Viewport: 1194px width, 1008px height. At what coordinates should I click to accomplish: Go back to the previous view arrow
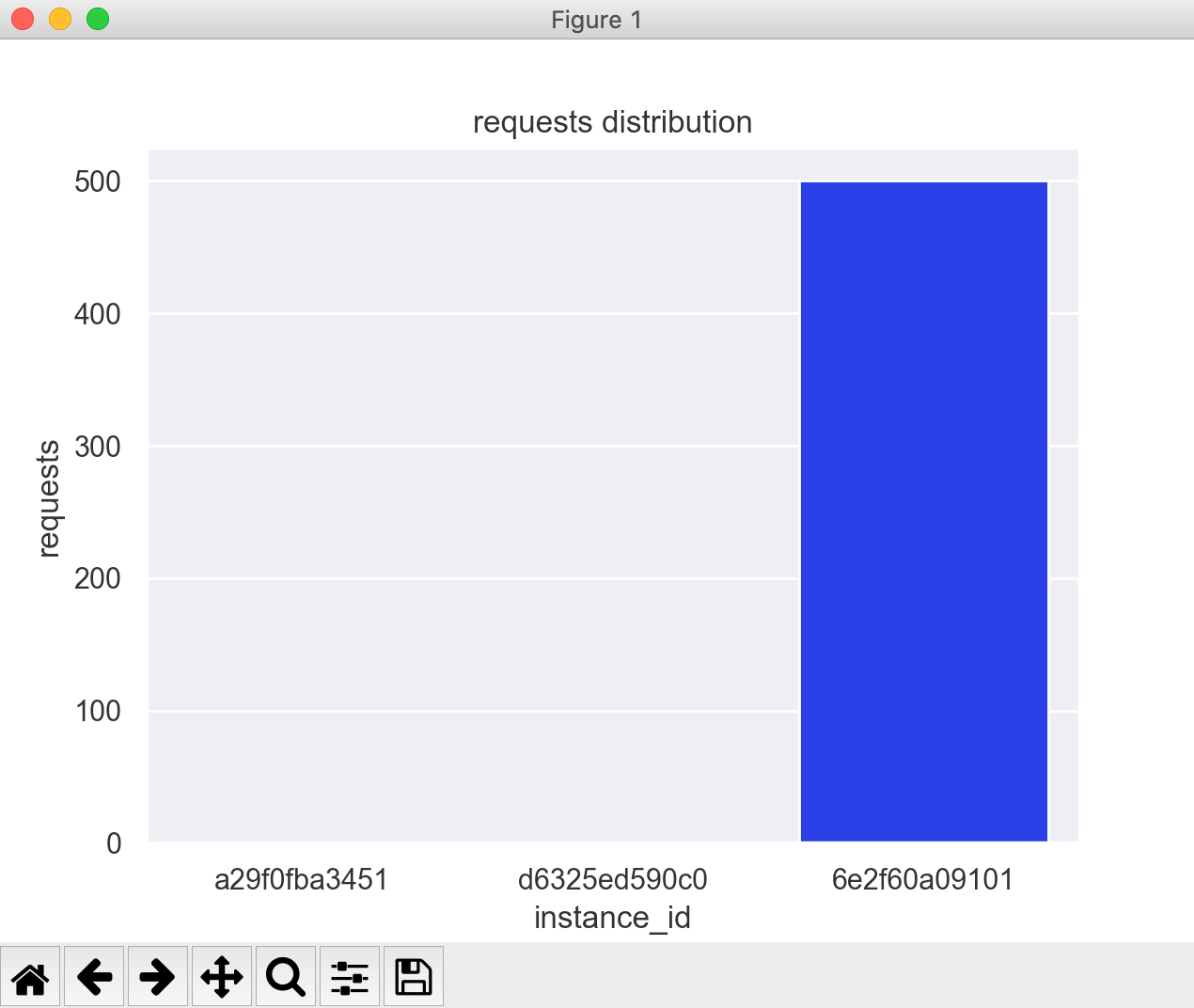coord(94,977)
